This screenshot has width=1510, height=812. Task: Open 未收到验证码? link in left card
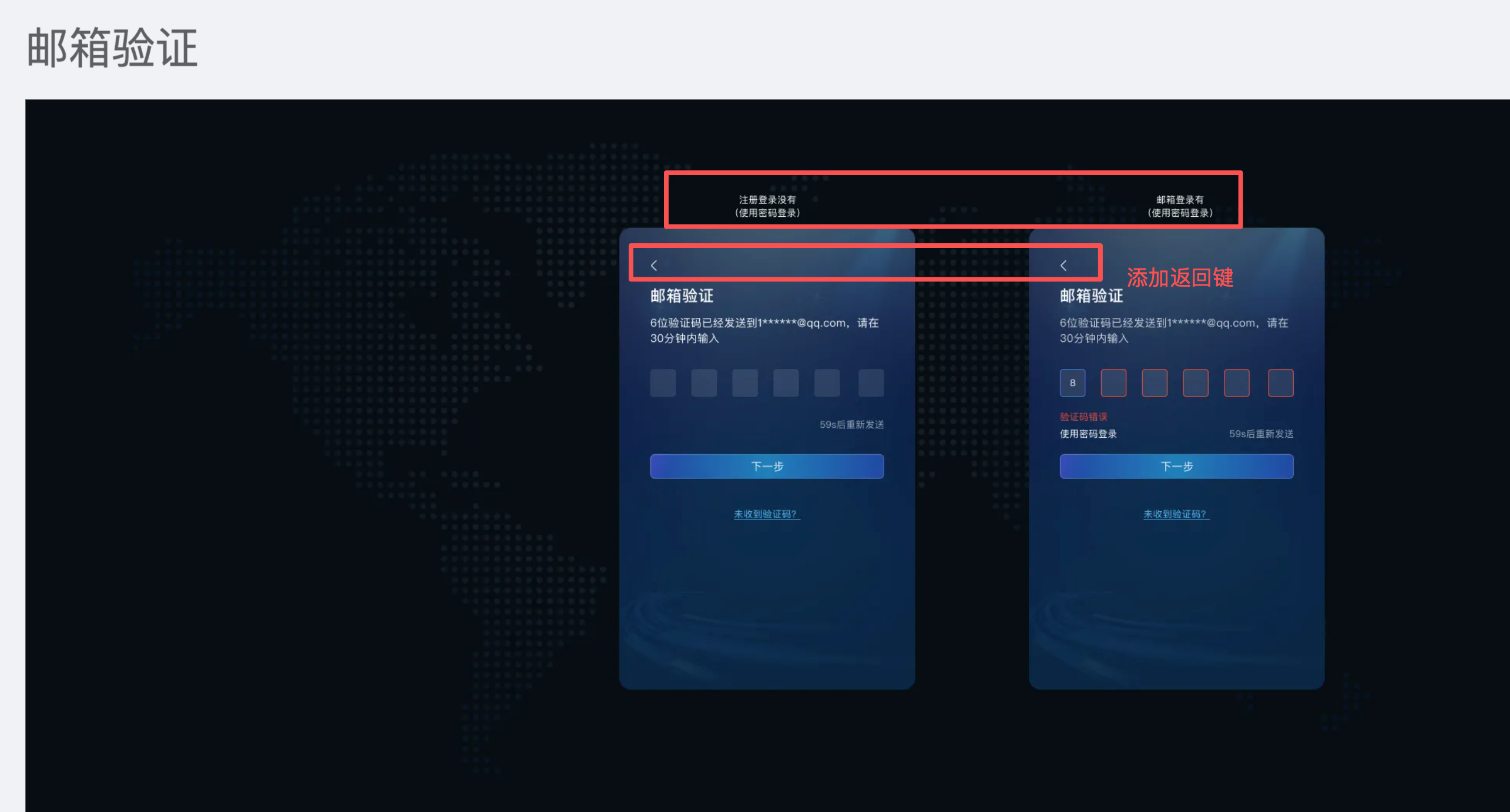click(x=766, y=514)
